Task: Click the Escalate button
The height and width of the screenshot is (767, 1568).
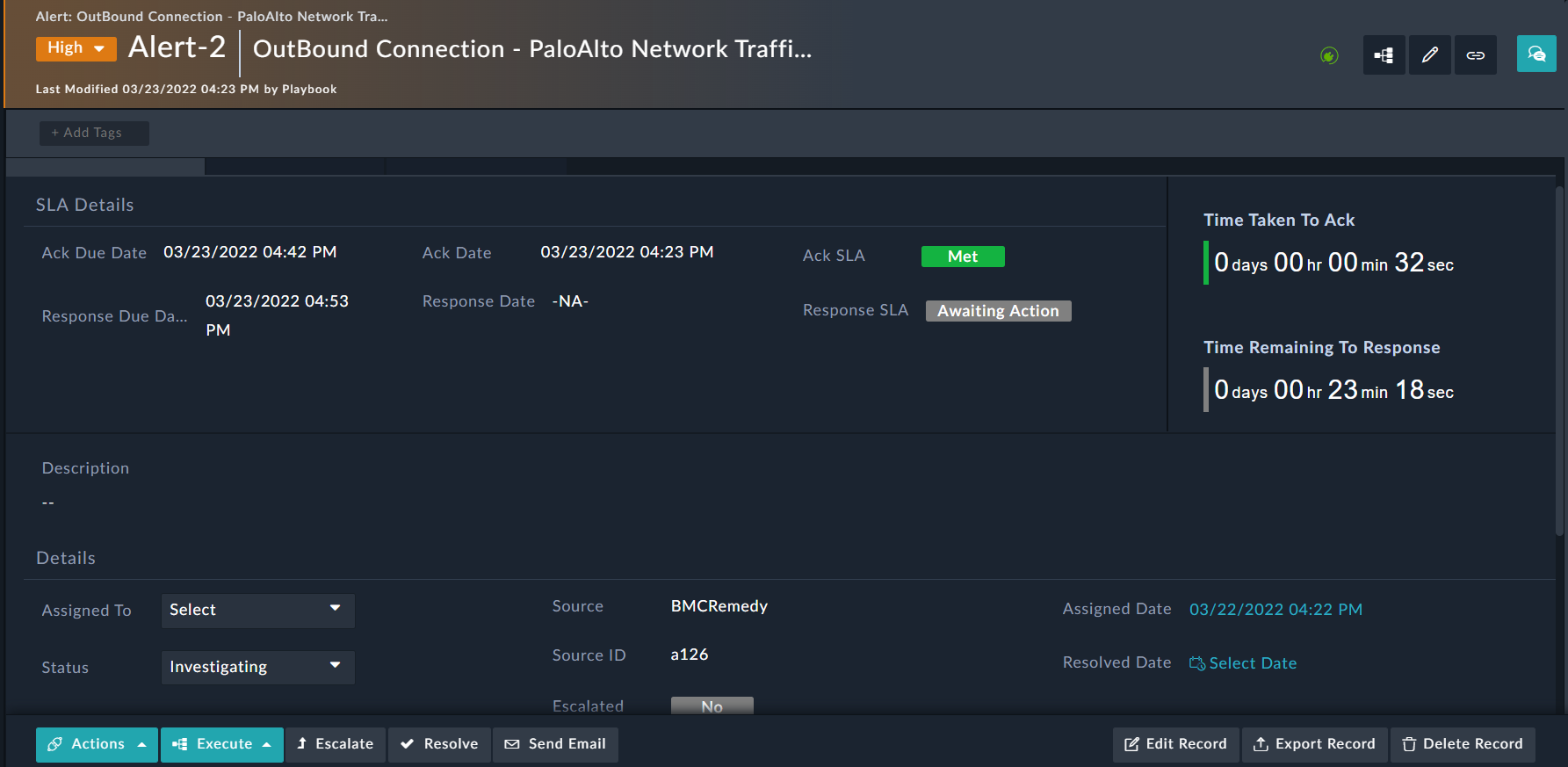Action: click(x=336, y=744)
